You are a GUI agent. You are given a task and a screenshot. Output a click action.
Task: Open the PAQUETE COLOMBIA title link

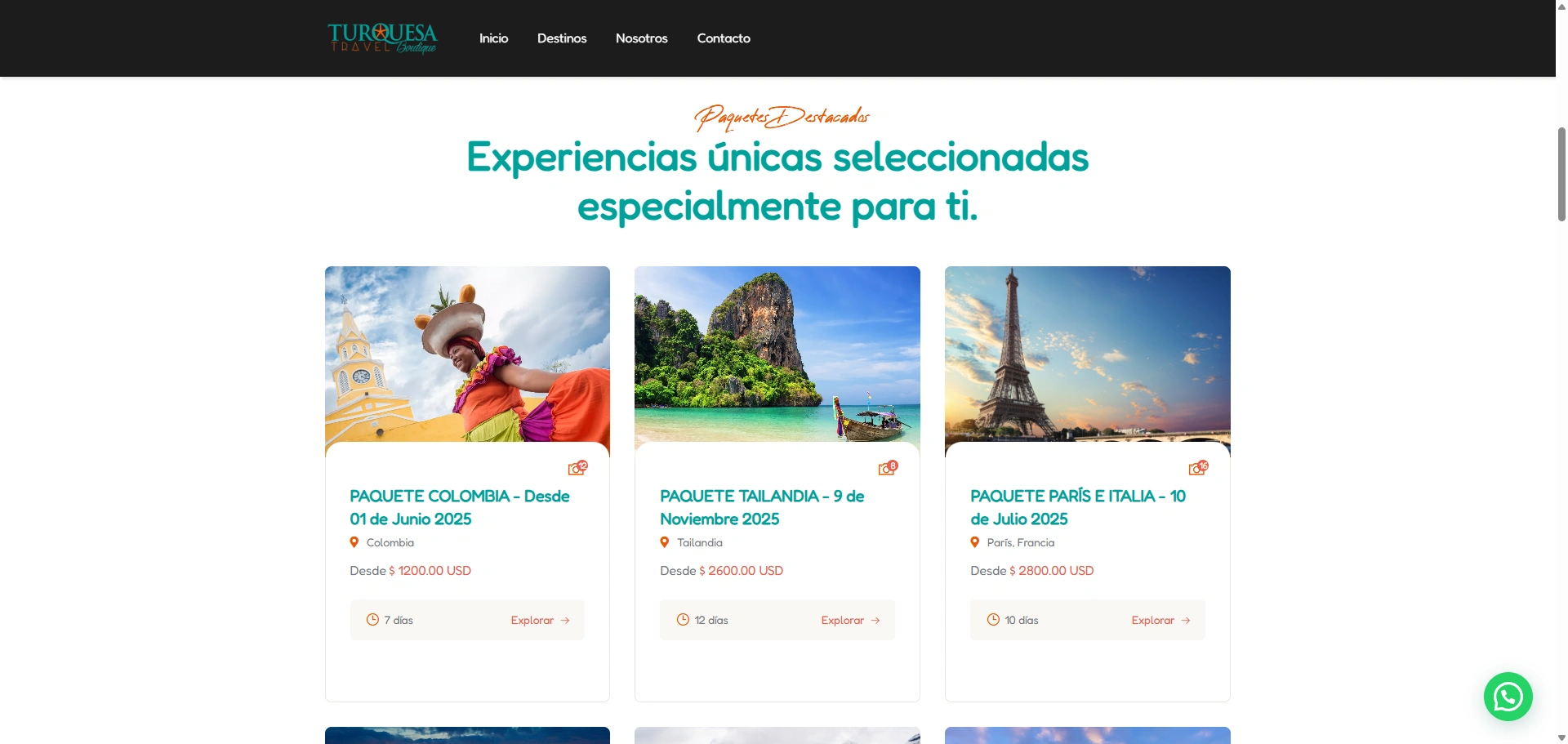tap(460, 507)
